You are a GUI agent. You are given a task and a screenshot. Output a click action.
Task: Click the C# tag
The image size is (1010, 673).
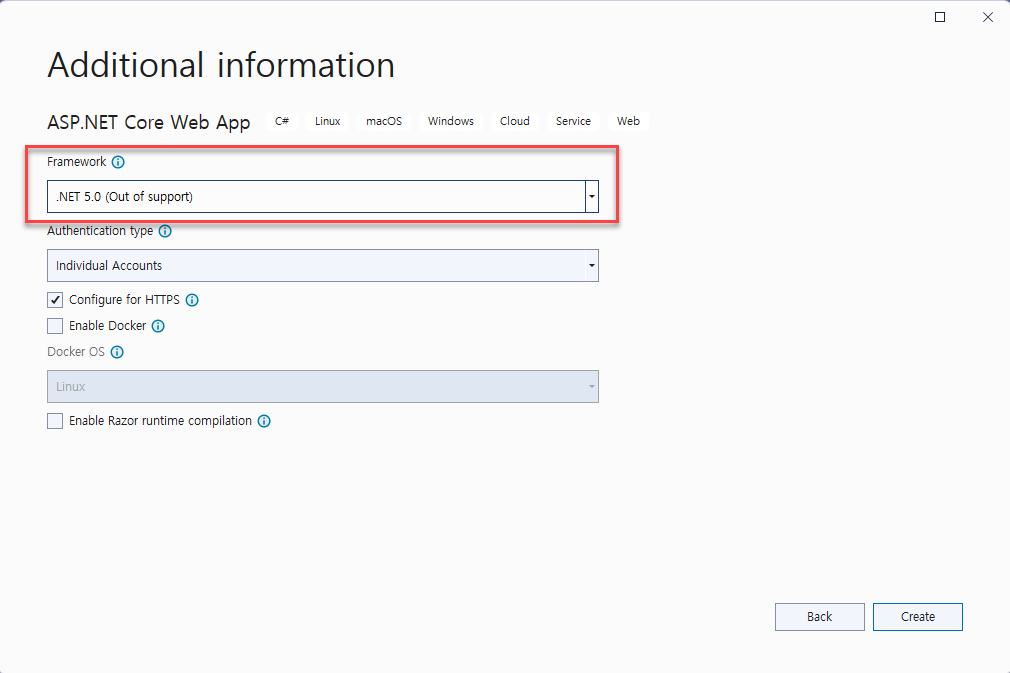tap(282, 121)
